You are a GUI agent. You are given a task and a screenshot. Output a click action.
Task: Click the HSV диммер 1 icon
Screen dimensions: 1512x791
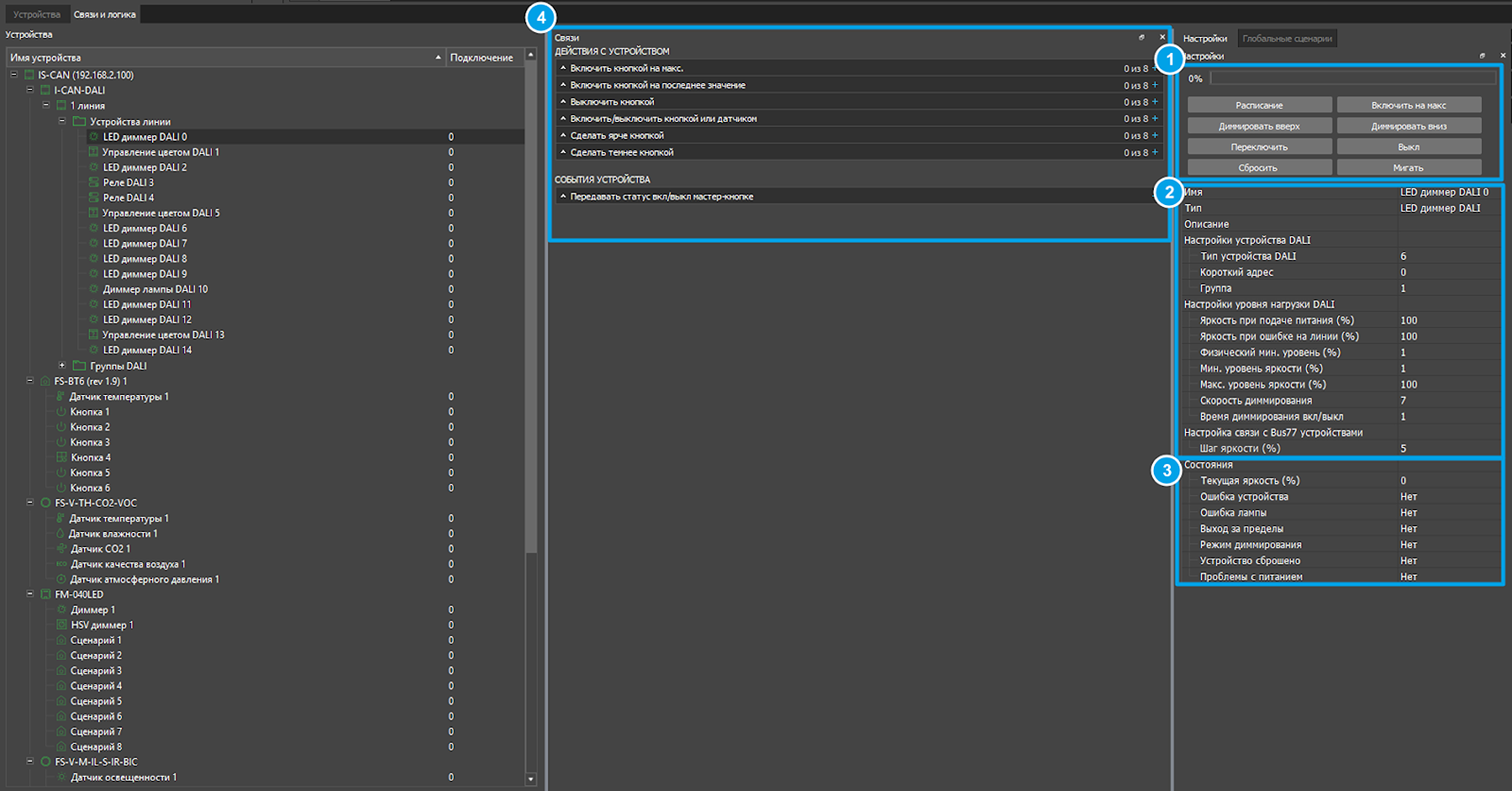pyautogui.click(x=61, y=625)
